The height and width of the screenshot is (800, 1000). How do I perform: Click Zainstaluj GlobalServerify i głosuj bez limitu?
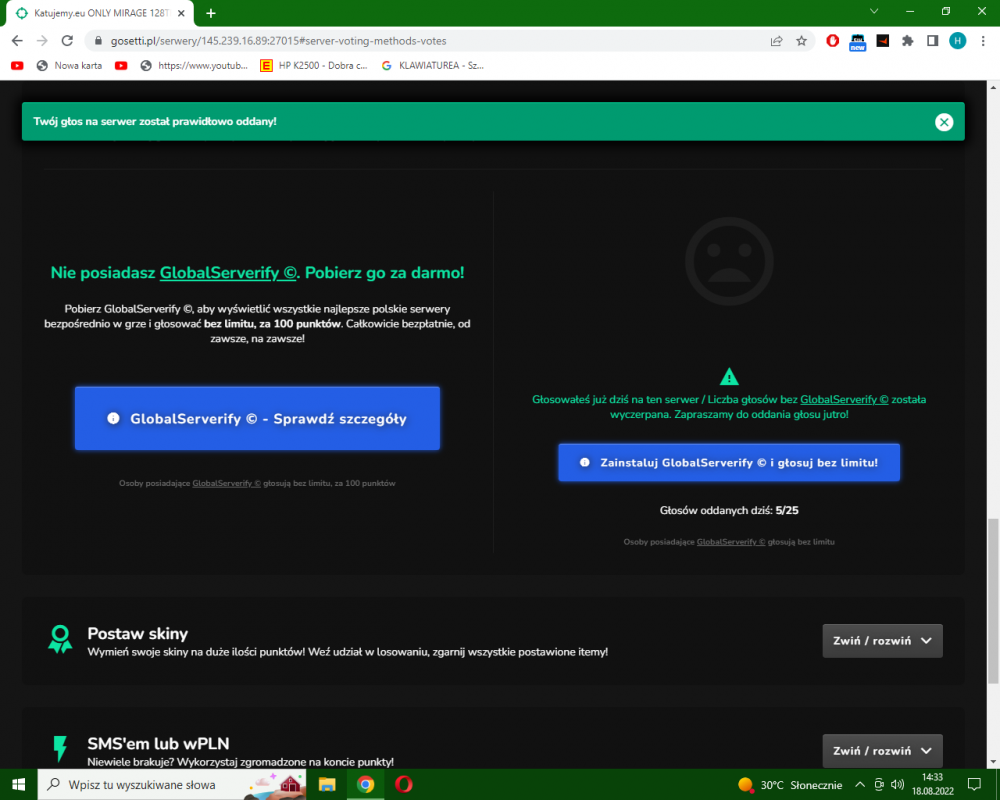pyautogui.click(x=729, y=463)
